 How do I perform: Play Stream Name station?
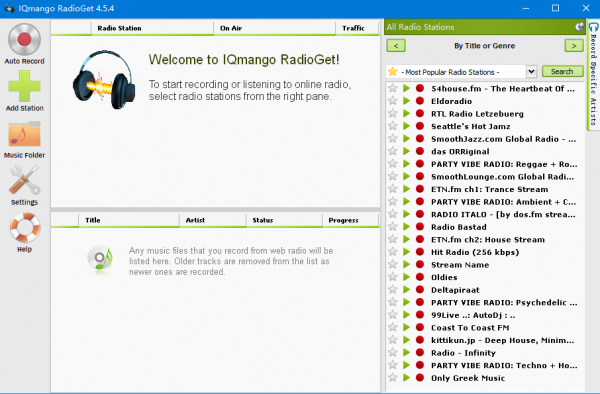pyautogui.click(x=406, y=265)
